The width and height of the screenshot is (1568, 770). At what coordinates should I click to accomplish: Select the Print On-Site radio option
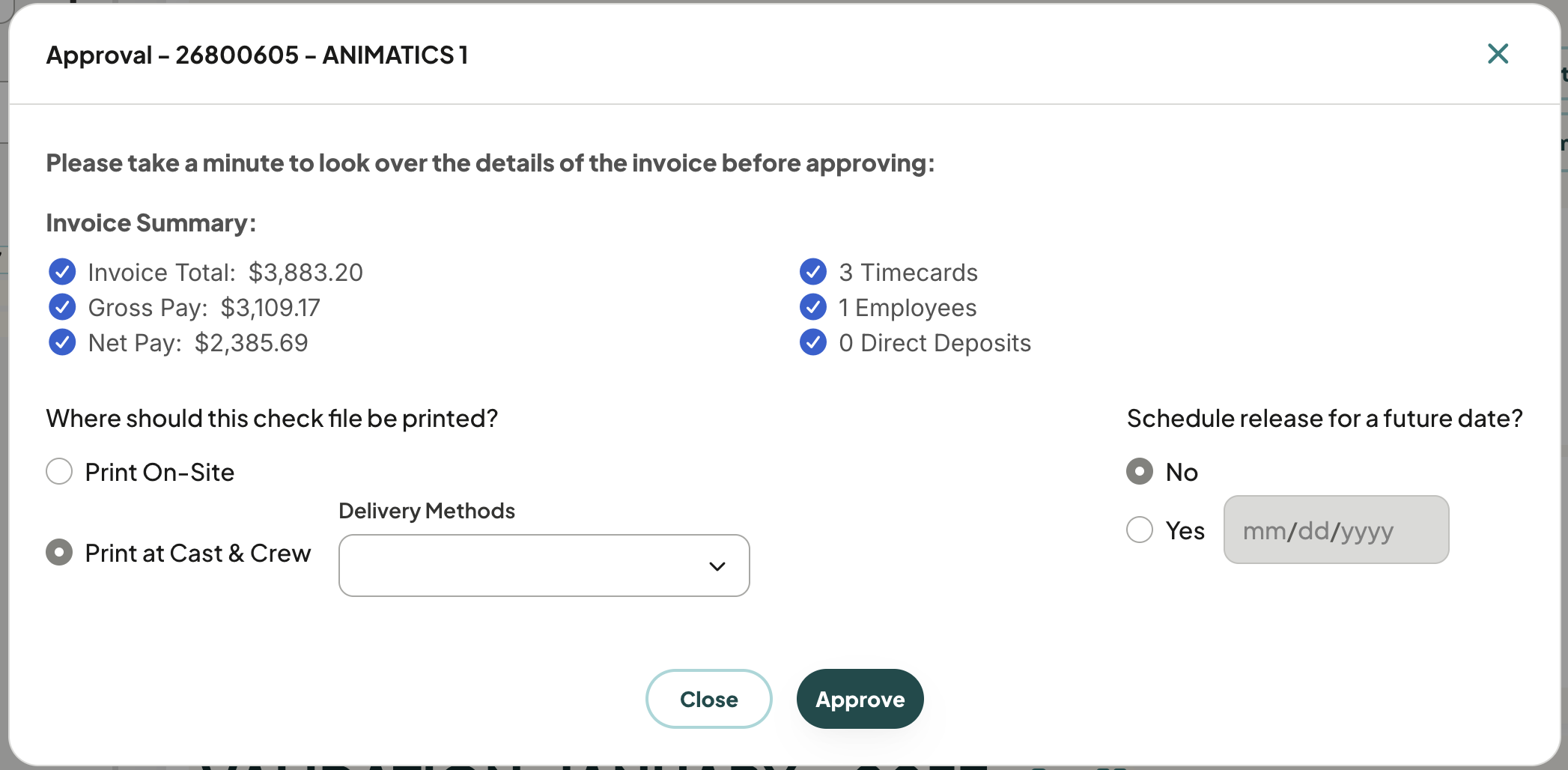pyautogui.click(x=59, y=472)
